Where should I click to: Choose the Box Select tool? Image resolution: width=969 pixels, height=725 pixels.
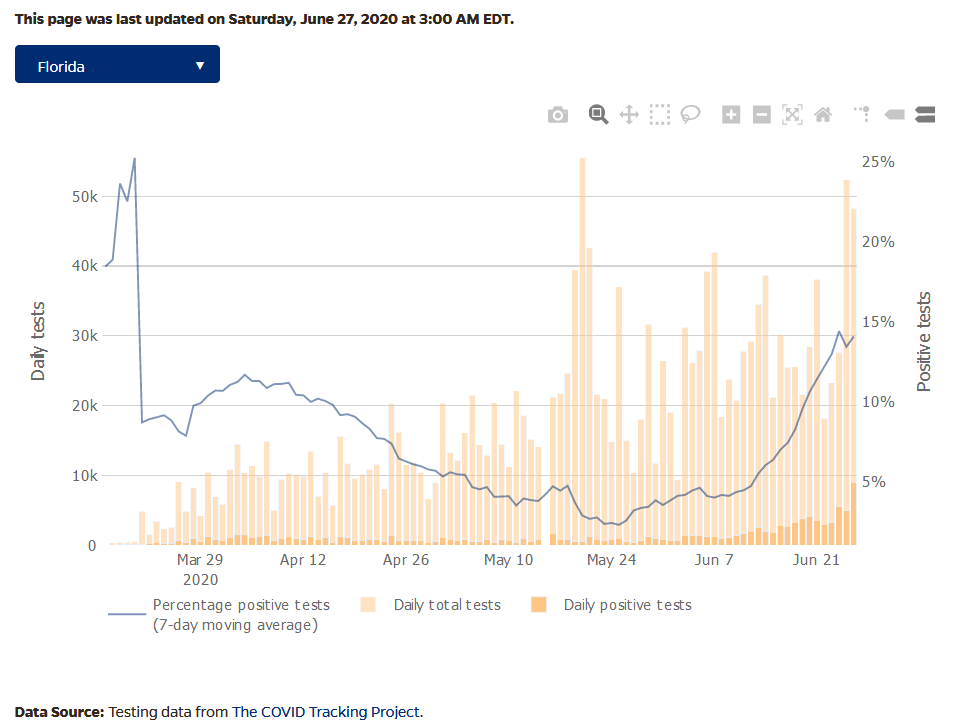tap(659, 115)
